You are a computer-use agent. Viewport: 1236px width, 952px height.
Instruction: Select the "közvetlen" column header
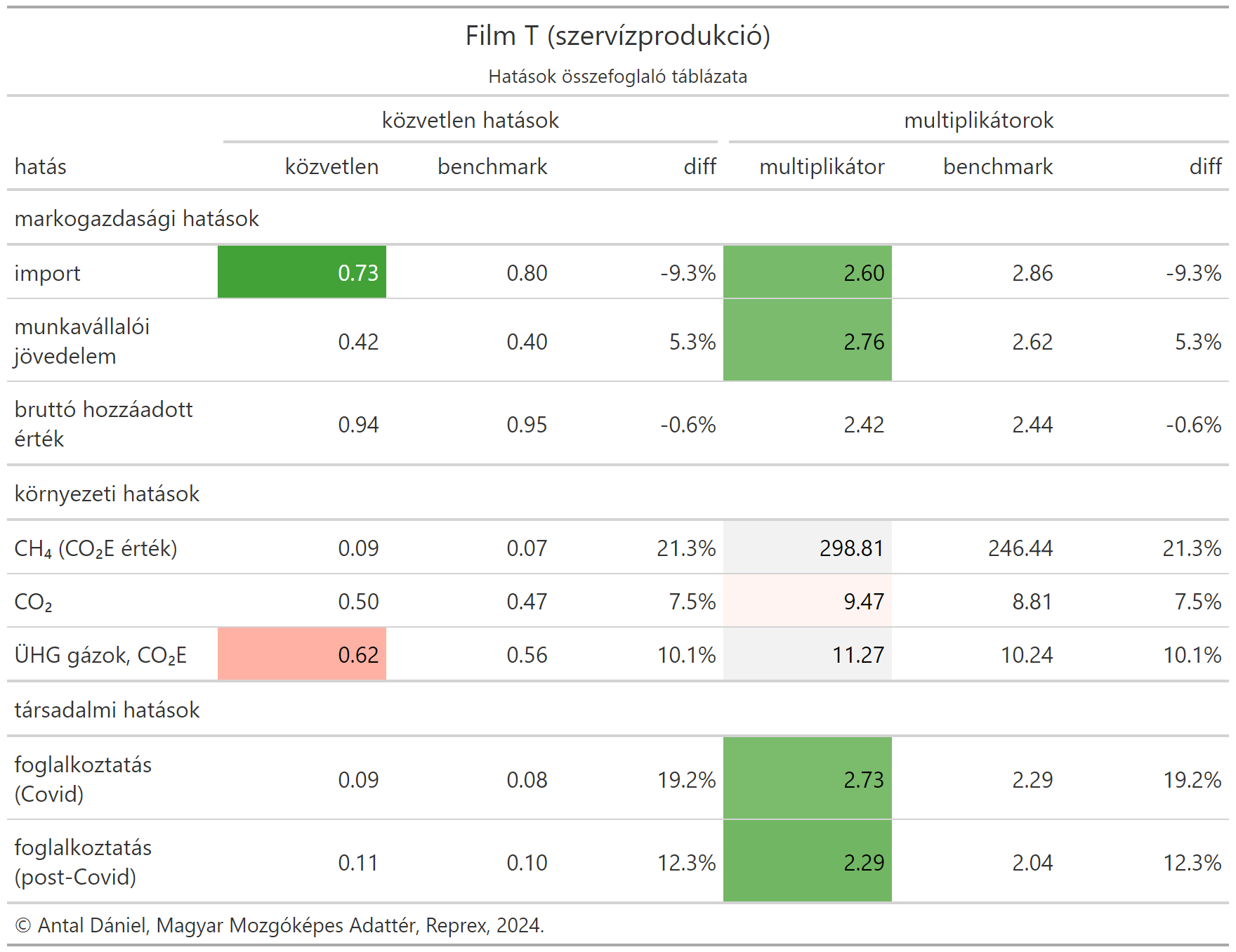click(x=331, y=167)
